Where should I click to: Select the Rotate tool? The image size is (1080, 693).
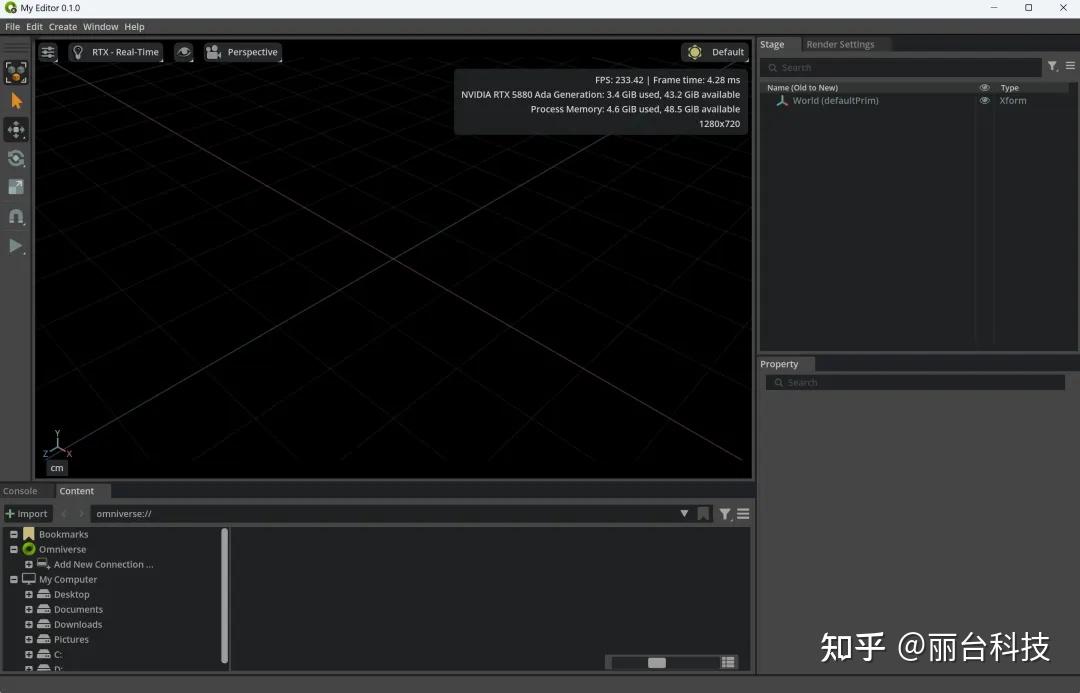coord(16,158)
